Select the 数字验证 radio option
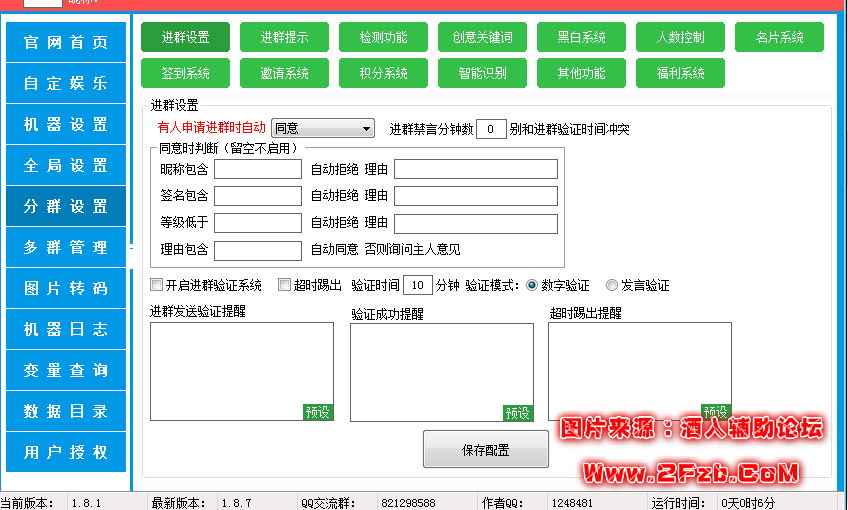Viewport: 848px width, 510px height. (532, 285)
